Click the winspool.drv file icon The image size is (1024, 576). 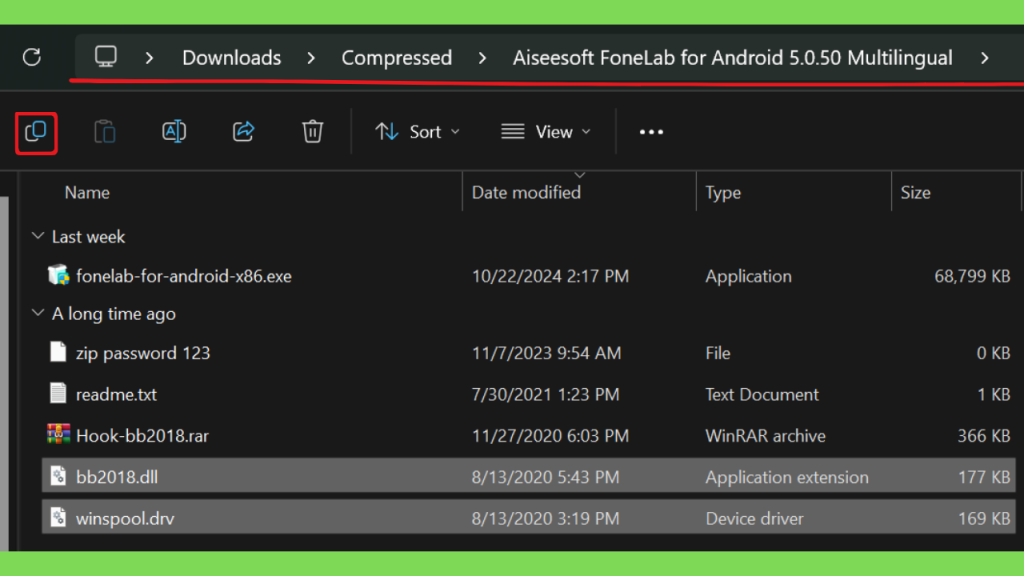click(58, 518)
